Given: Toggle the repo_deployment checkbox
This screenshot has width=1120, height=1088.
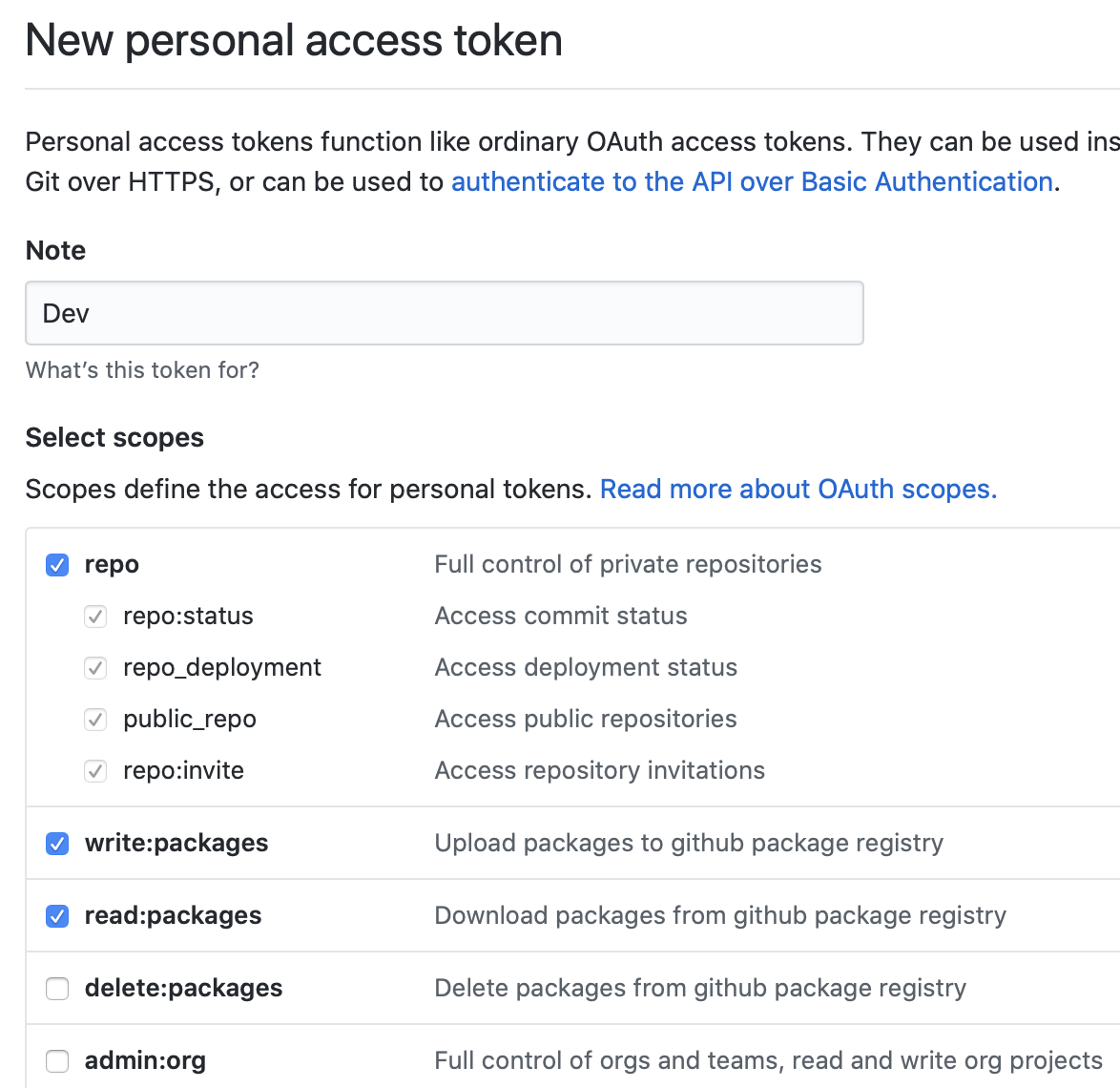Looking at the screenshot, I should (95, 668).
